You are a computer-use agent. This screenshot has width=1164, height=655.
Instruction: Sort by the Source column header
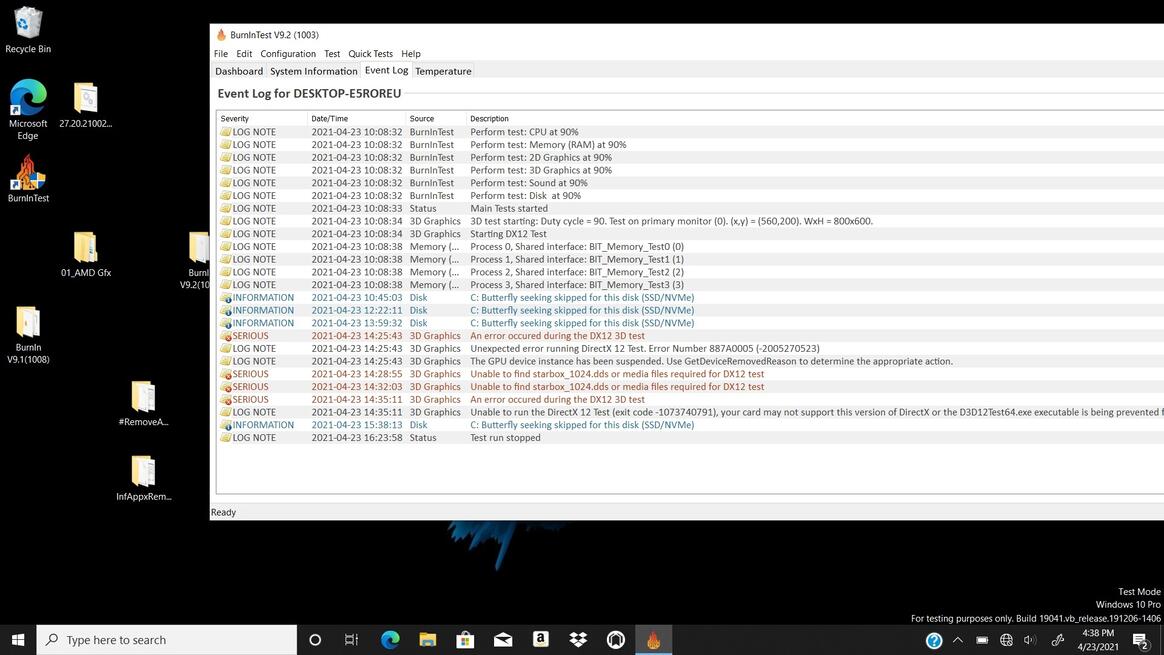tap(436, 119)
